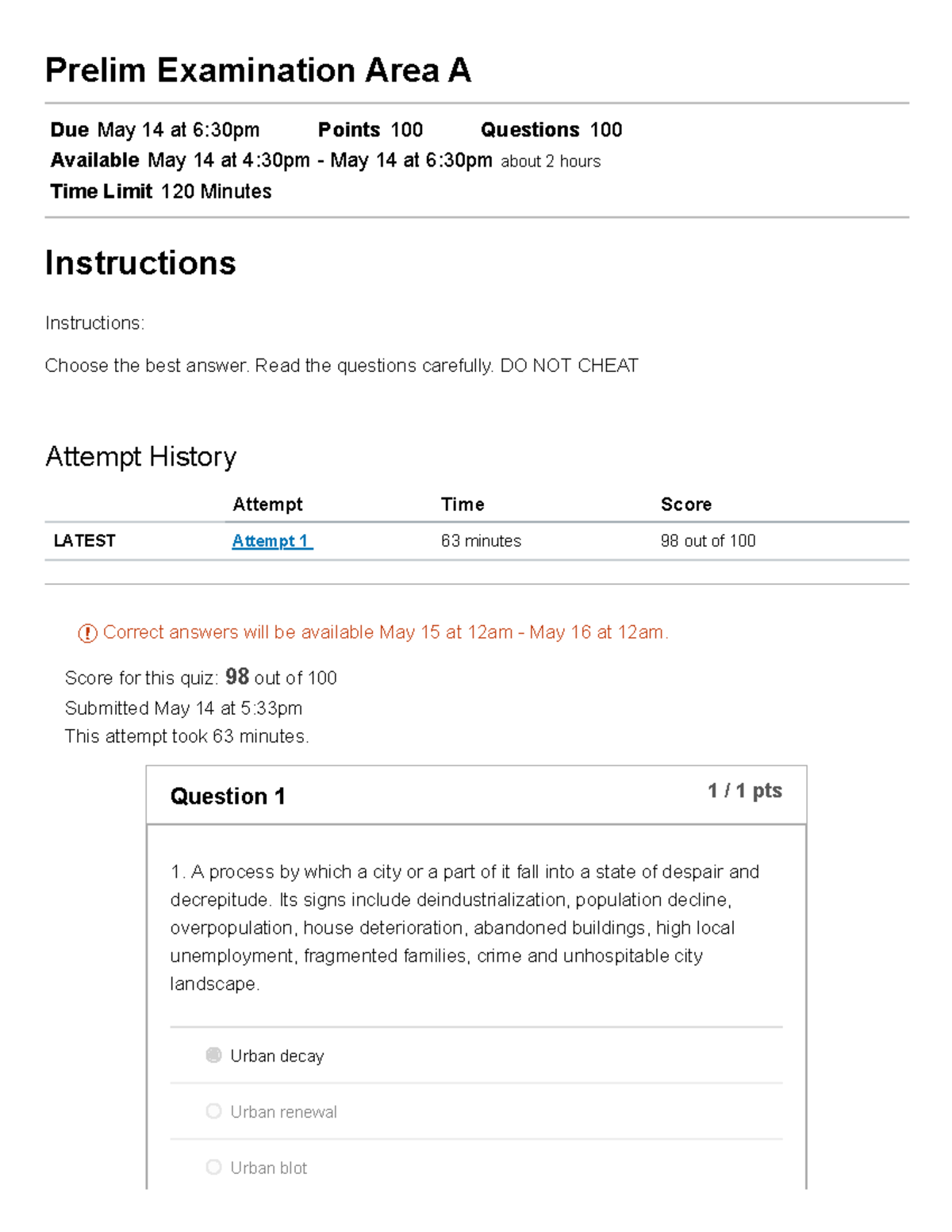Click the Submitted May 14 at 5:33pm line
This screenshot has width=952, height=1232.
pos(183,708)
